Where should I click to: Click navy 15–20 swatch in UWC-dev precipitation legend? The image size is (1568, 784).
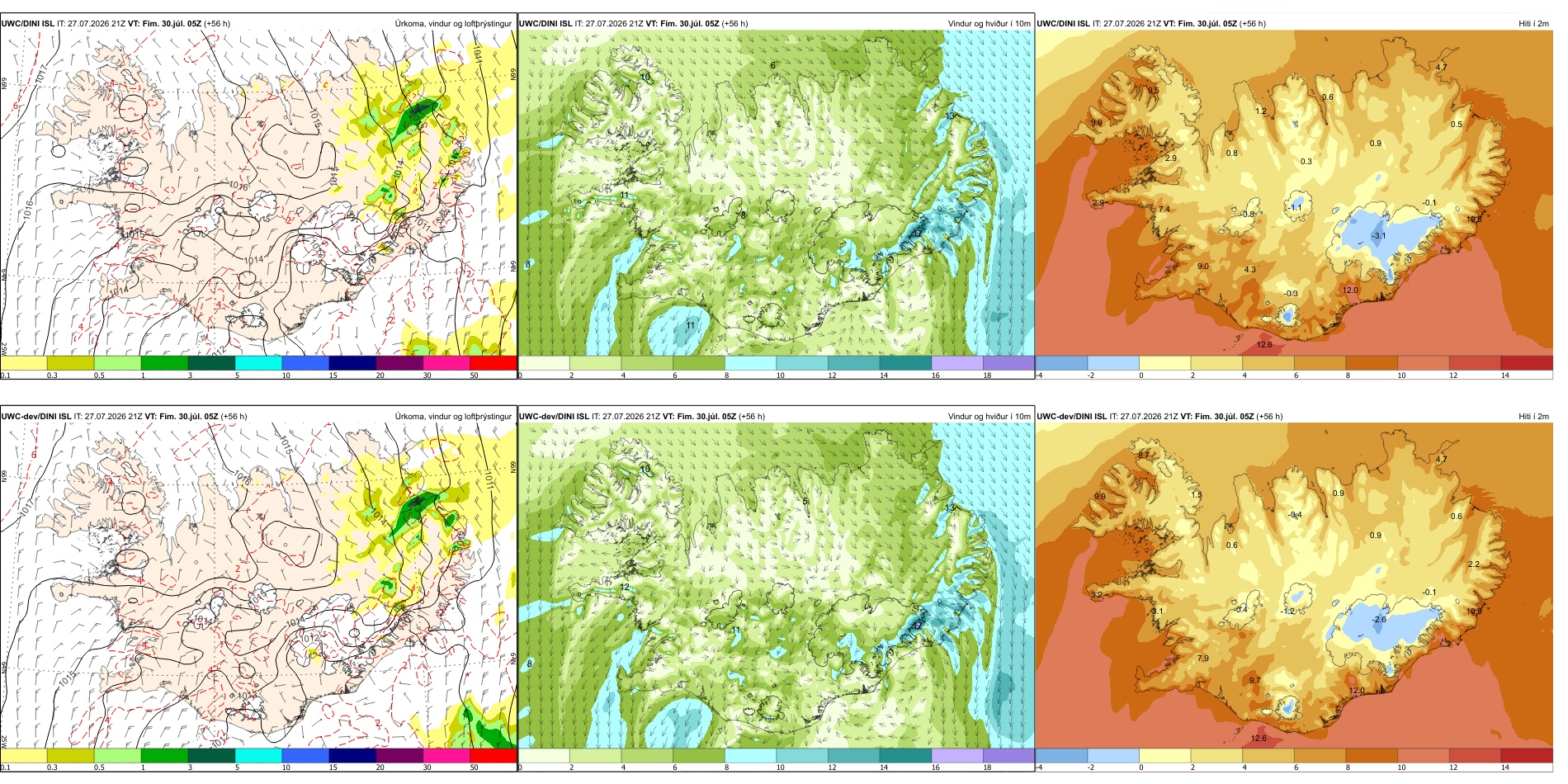(352, 755)
